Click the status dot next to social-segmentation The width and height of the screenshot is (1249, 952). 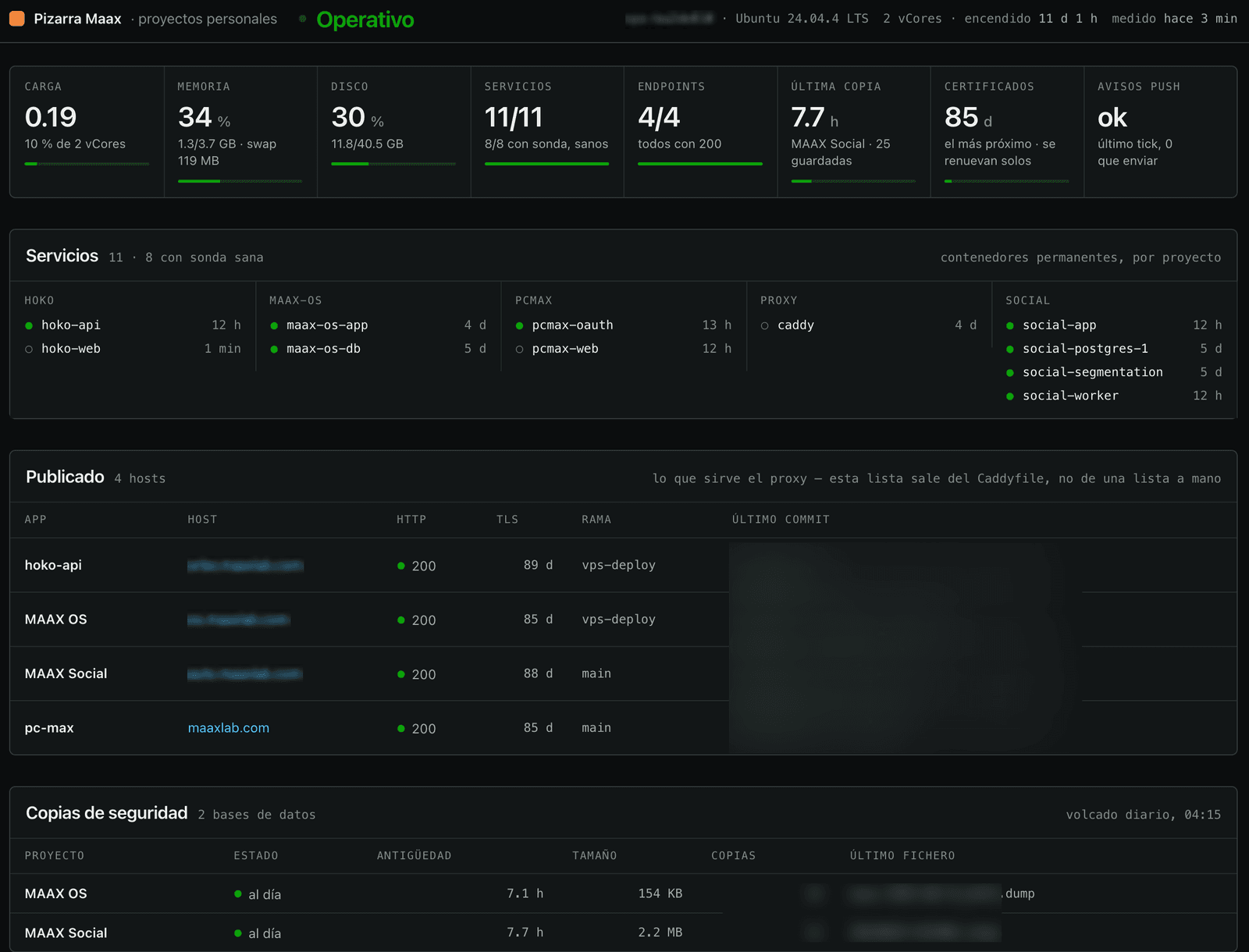point(1010,372)
